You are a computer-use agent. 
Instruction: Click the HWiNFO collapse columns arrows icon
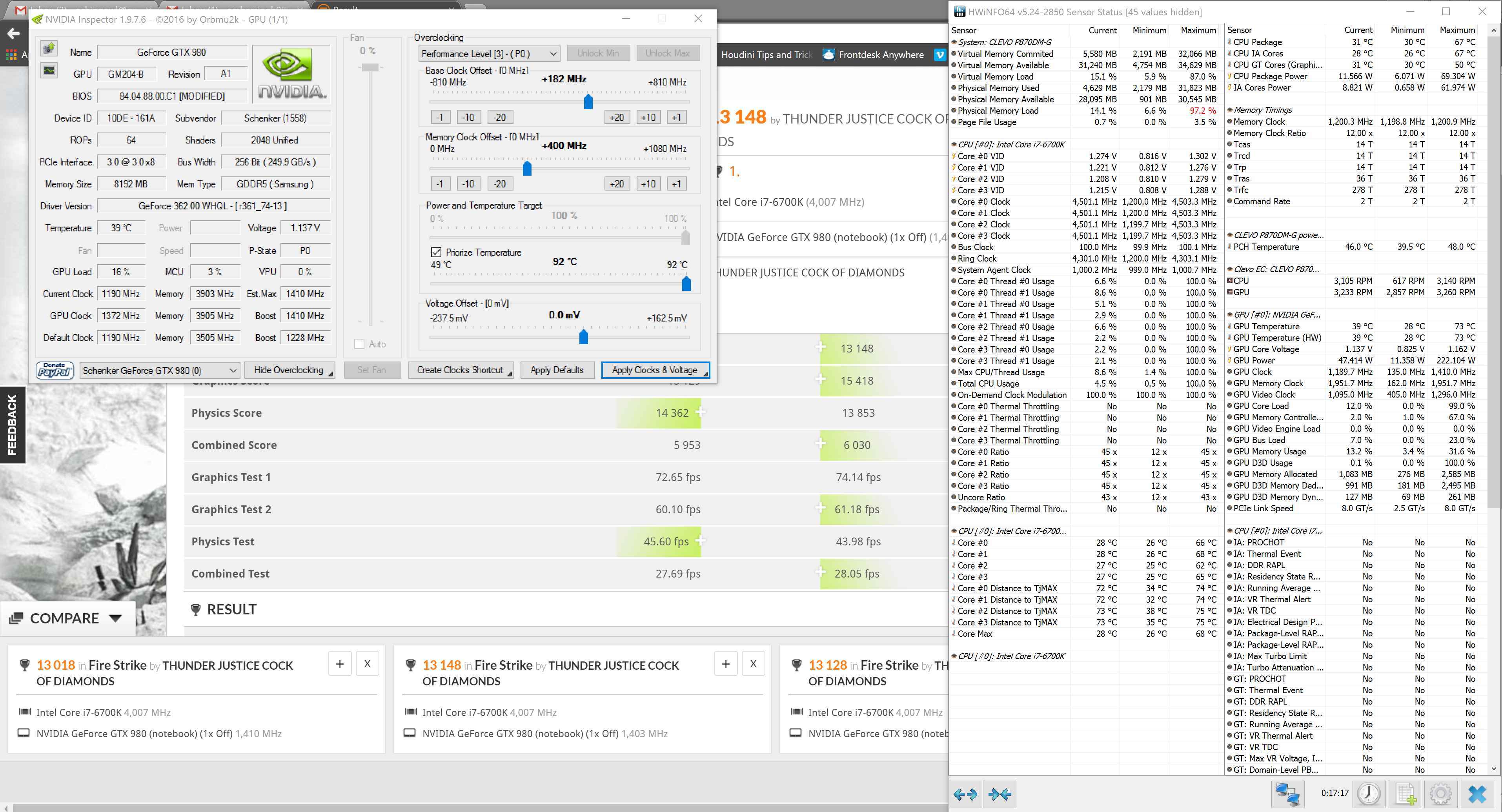pyautogui.click(x=1000, y=794)
